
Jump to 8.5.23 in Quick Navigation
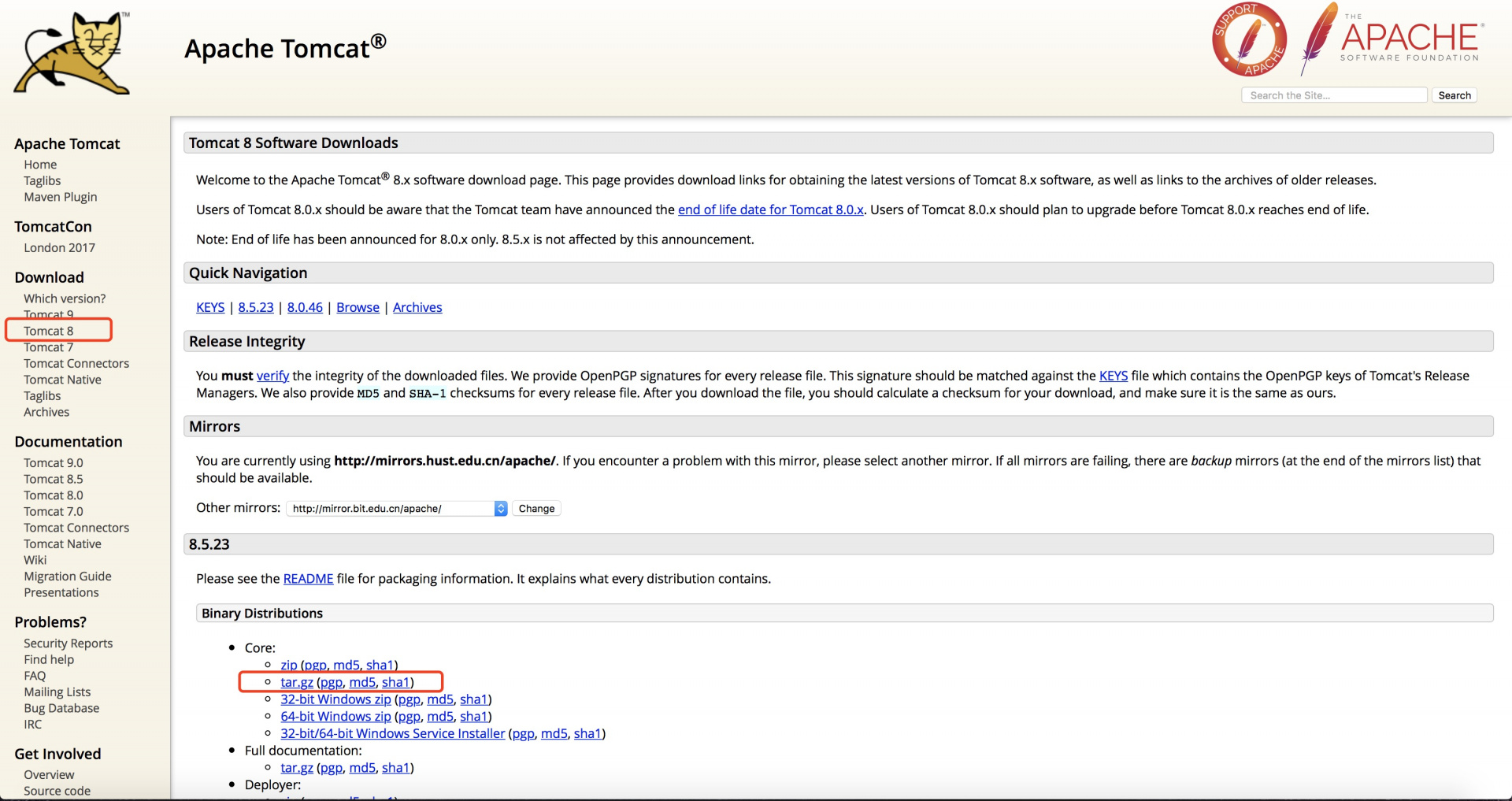tap(256, 307)
